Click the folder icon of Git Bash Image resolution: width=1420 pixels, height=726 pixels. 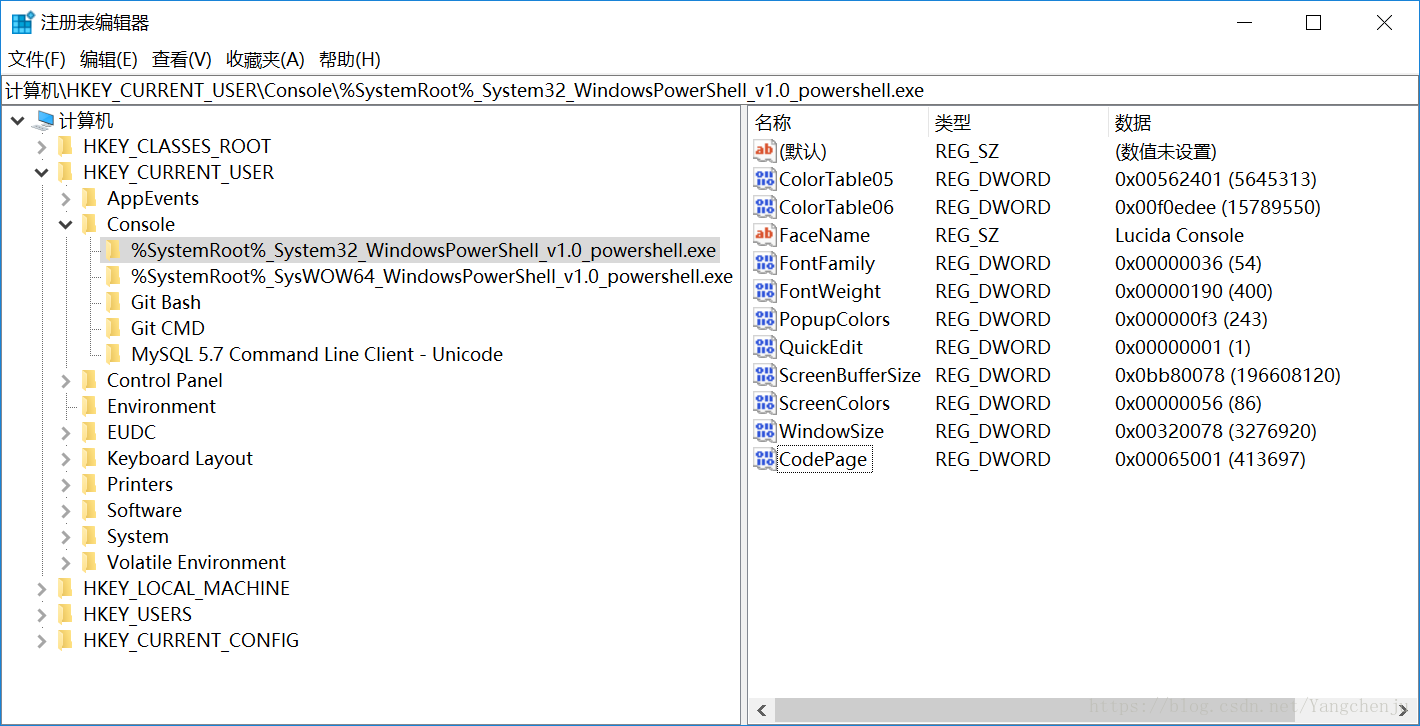(x=114, y=302)
